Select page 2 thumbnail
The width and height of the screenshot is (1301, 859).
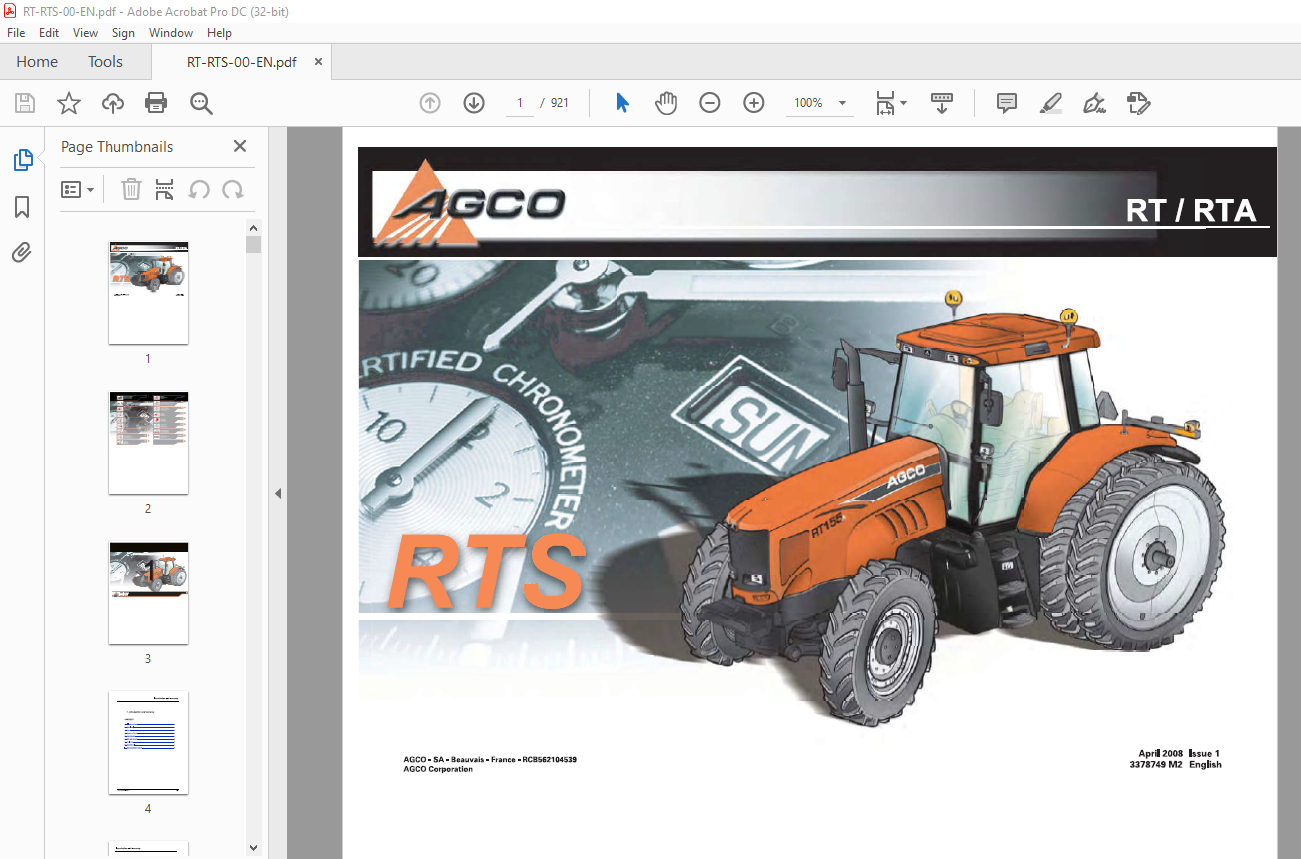pos(148,442)
